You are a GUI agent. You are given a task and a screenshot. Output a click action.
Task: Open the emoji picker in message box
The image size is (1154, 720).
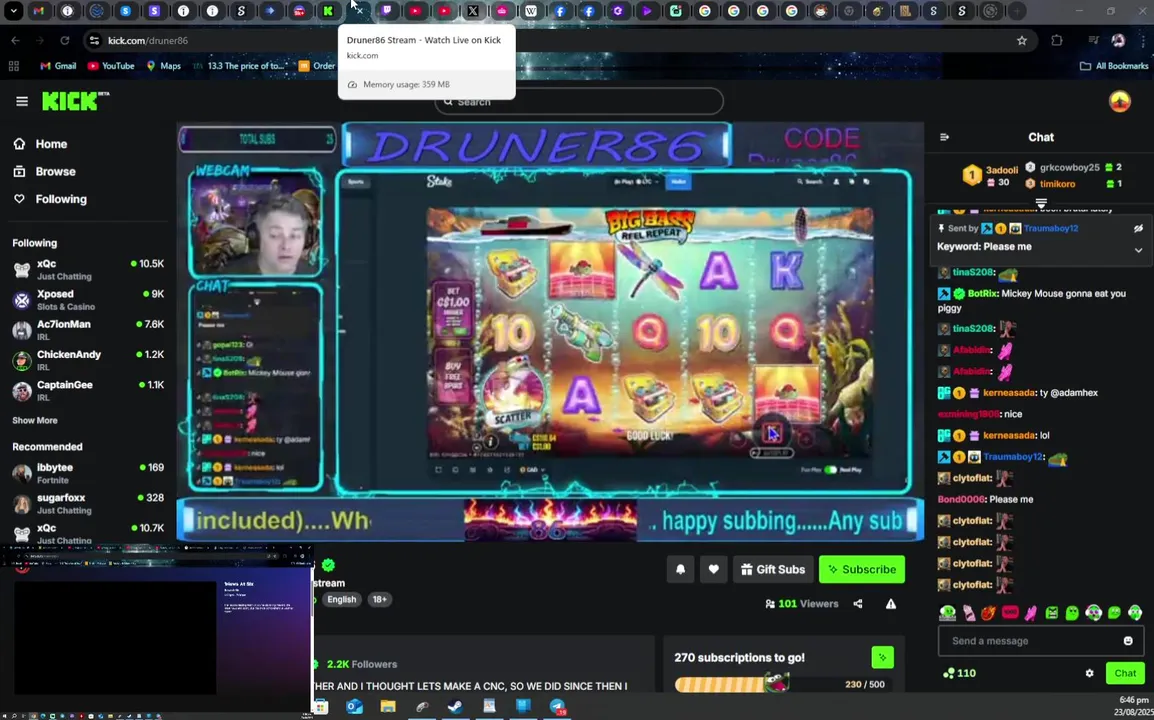point(1128,640)
